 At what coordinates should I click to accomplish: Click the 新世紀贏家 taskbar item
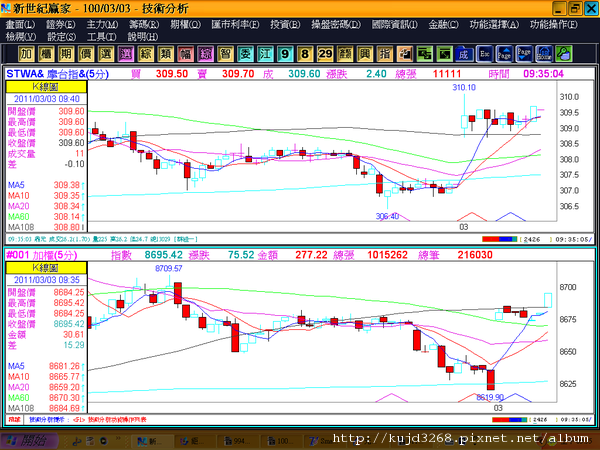151,442
